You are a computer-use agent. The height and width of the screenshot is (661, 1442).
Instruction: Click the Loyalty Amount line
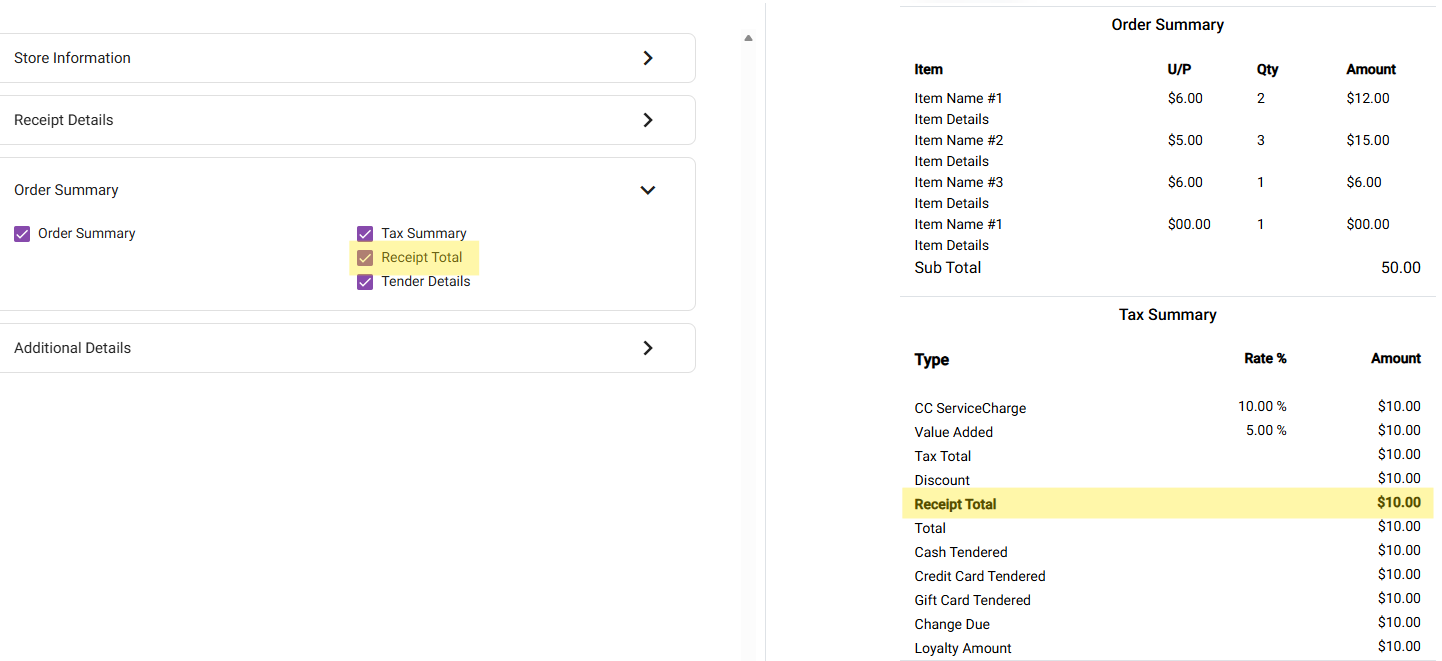tap(962, 648)
